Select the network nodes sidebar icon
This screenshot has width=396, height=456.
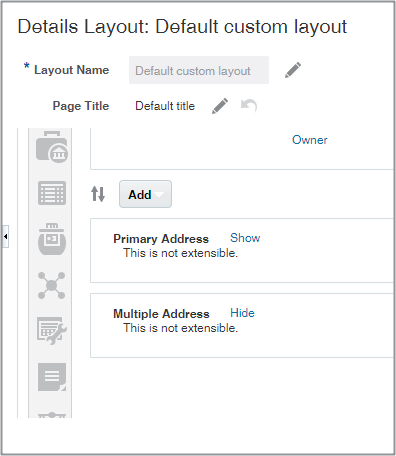coord(52,285)
